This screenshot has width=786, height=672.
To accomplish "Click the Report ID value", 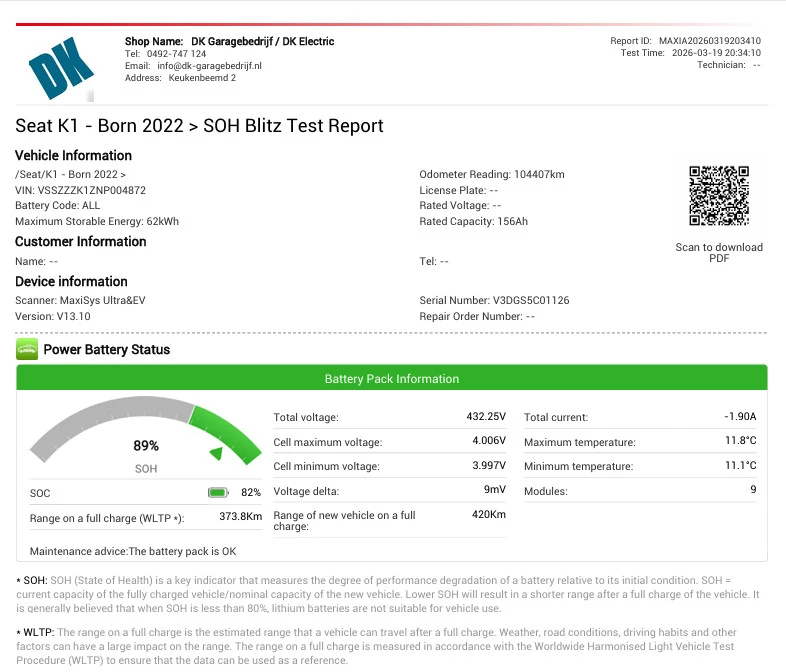I will [709, 41].
